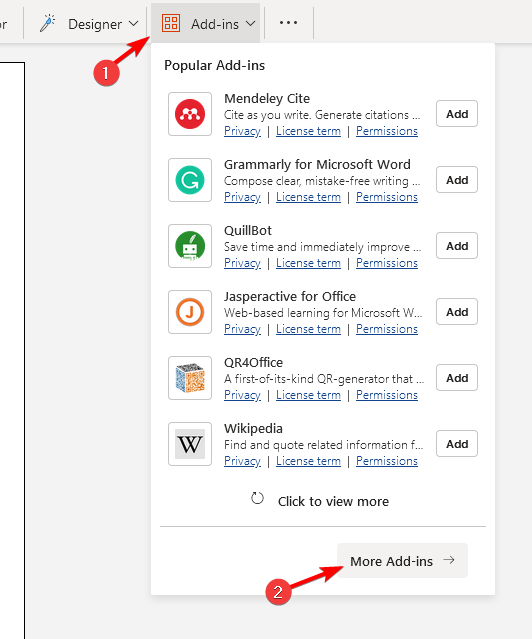Add the QuillBot add-in
The image size is (532, 639).
[x=457, y=246]
